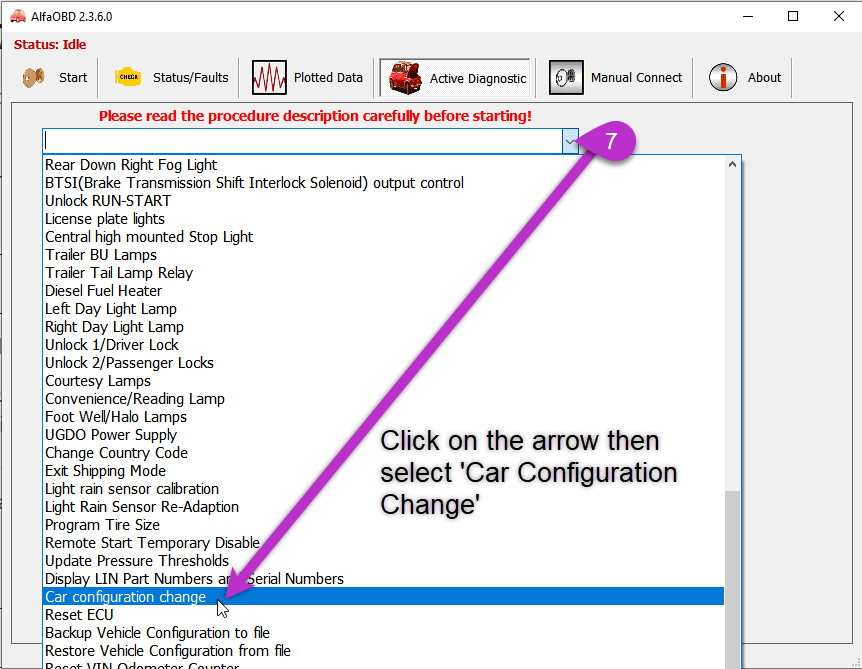Minimize the AlfaOBD window
The width and height of the screenshot is (862, 669).
(748, 16)
